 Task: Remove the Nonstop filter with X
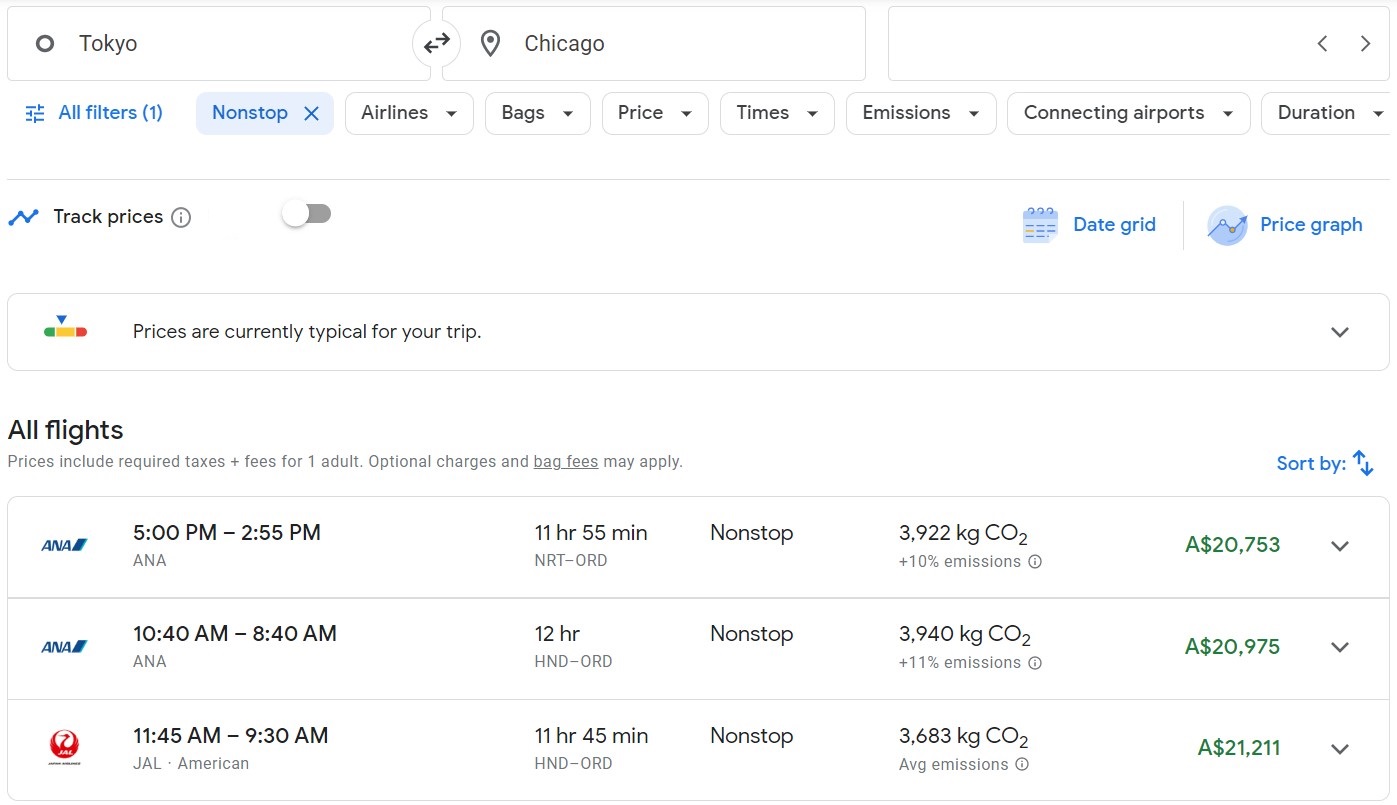(x=311, y=113)
